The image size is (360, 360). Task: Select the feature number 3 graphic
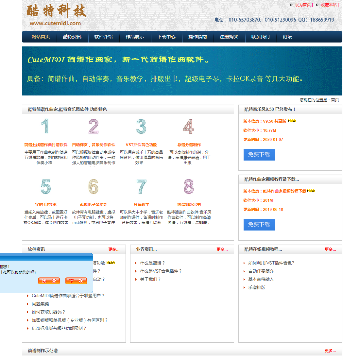tap(141, 127)
